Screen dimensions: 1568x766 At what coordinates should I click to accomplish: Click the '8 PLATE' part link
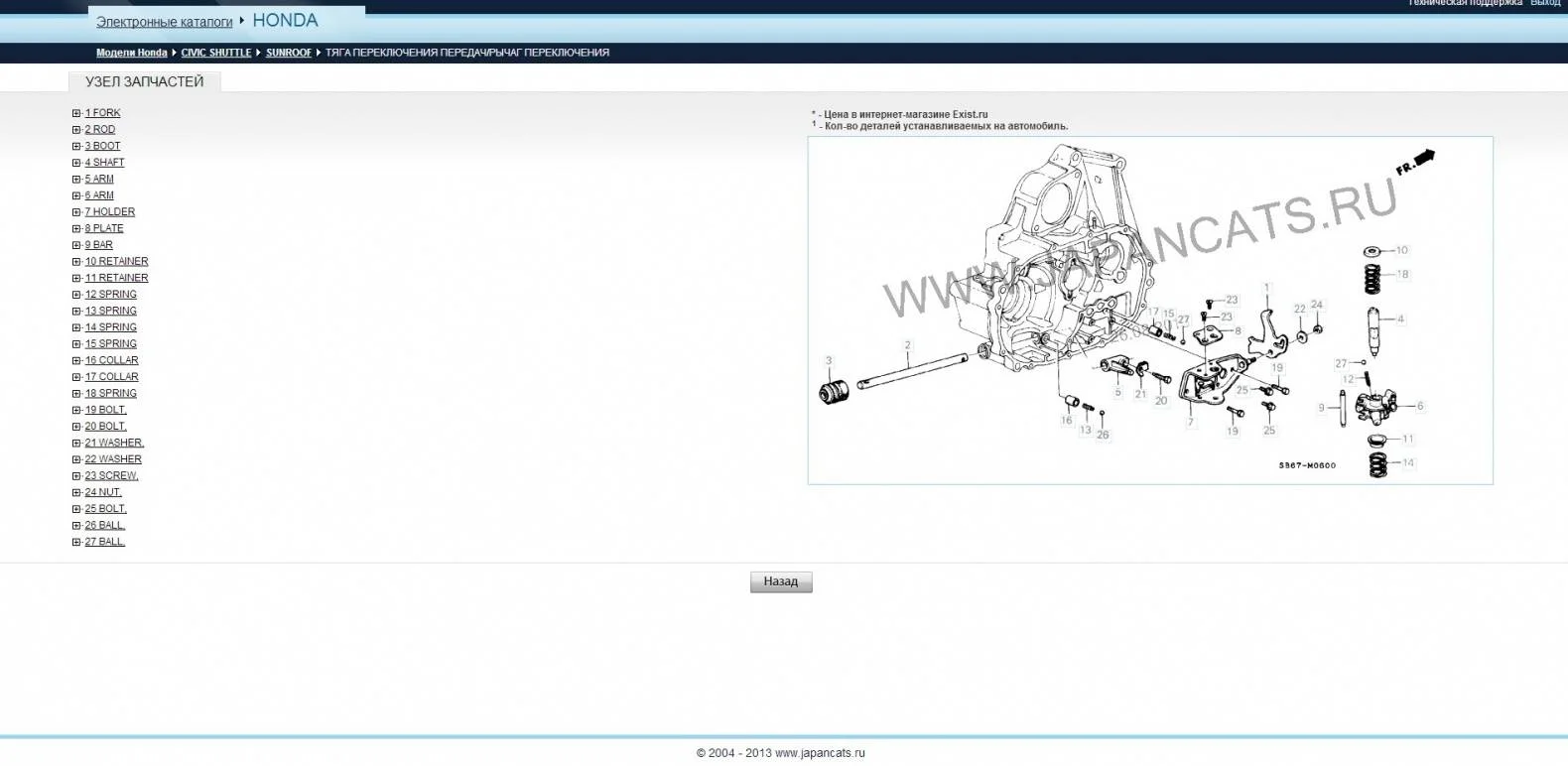104,228
